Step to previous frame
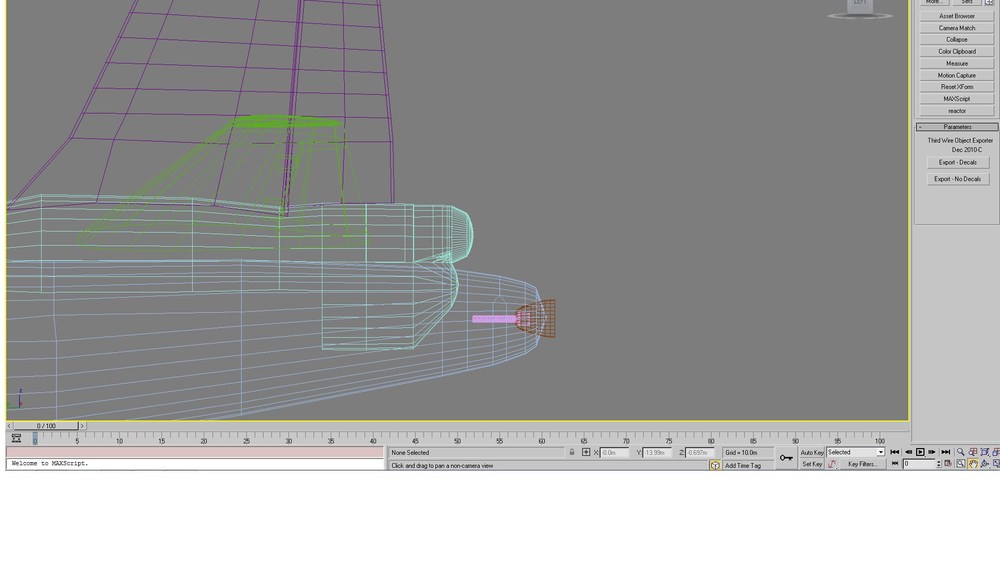Screen dimensions: 1000x562 coord(908,452)
